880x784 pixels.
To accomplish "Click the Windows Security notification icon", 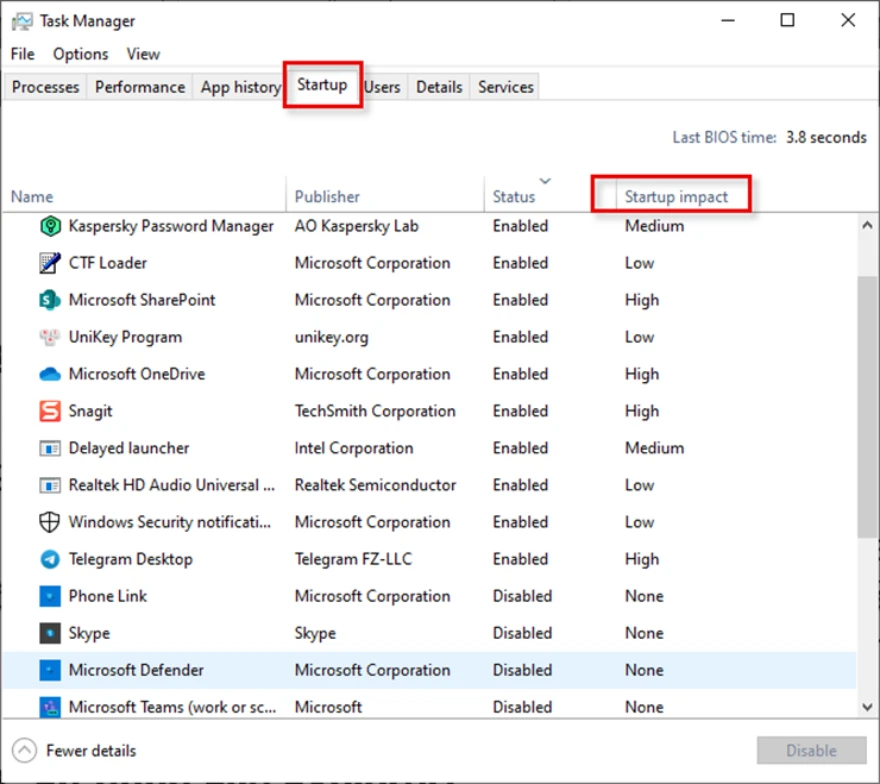I will point(50,522).
